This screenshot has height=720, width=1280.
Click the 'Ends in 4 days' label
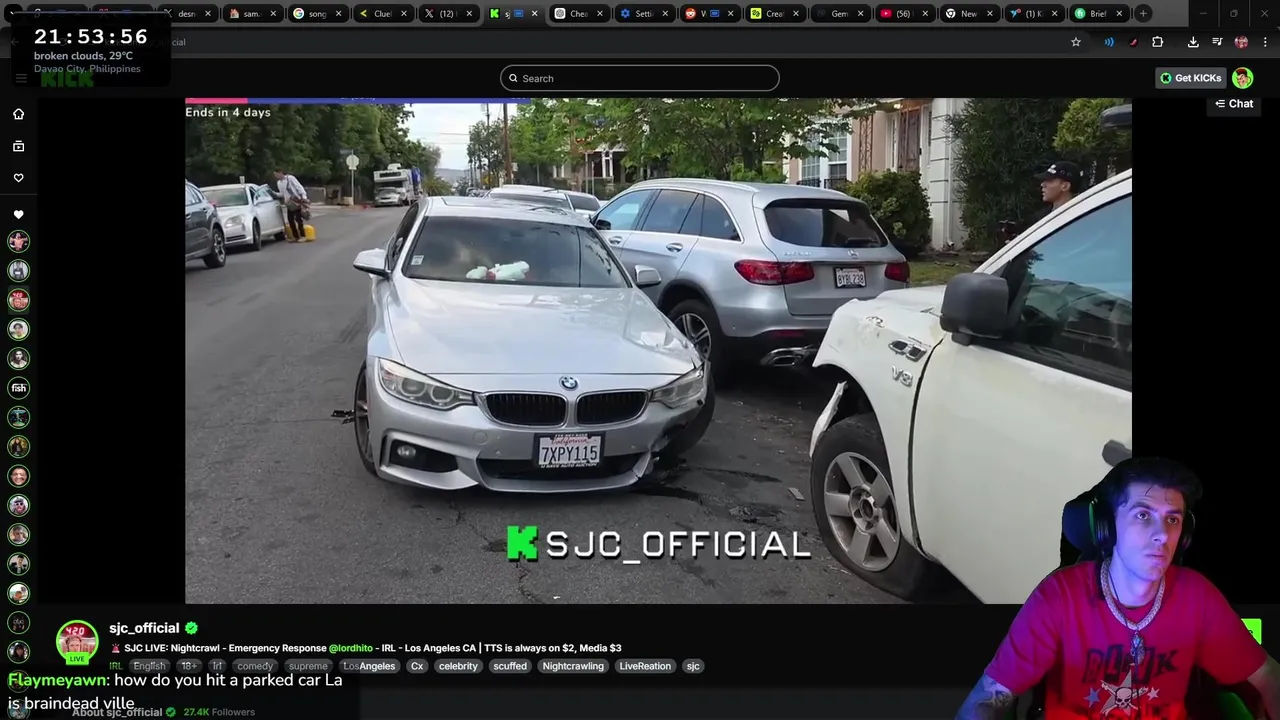(x=228, y=112)
